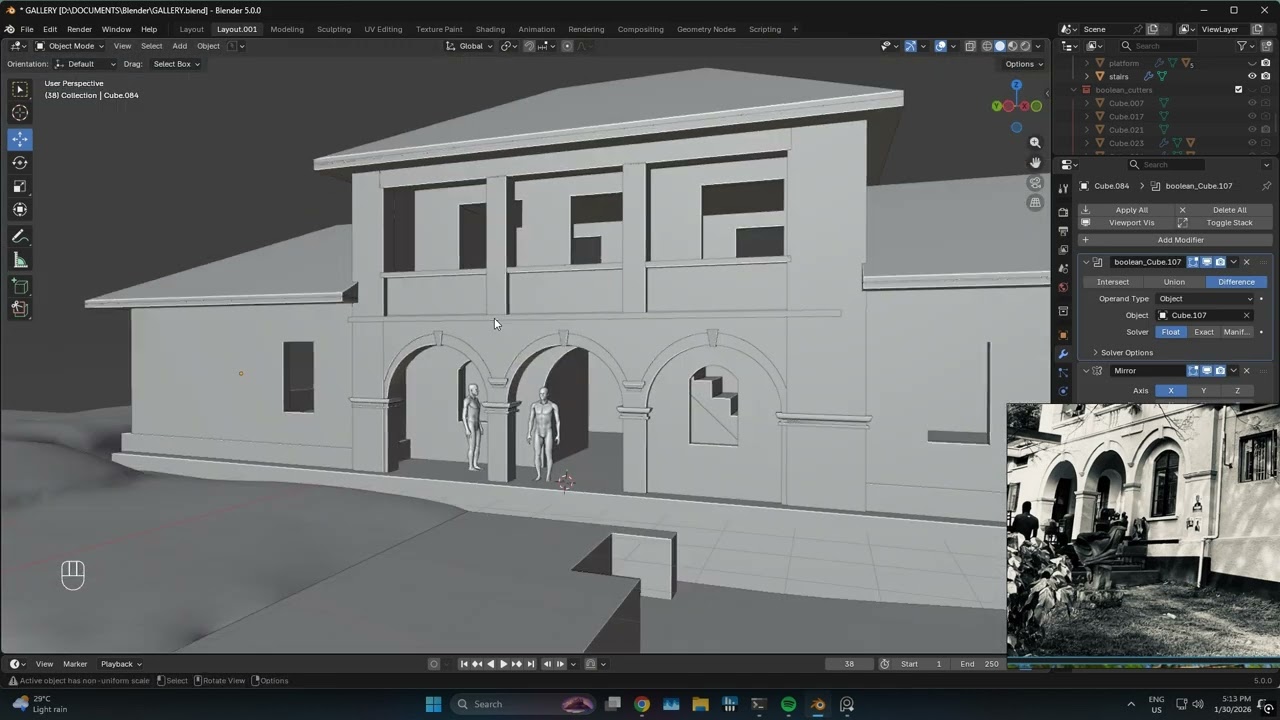The width and height of the screenshot is (1280, 720).
Task: Open the Modifiers wrench properties tab
Action: [1063, 354]
